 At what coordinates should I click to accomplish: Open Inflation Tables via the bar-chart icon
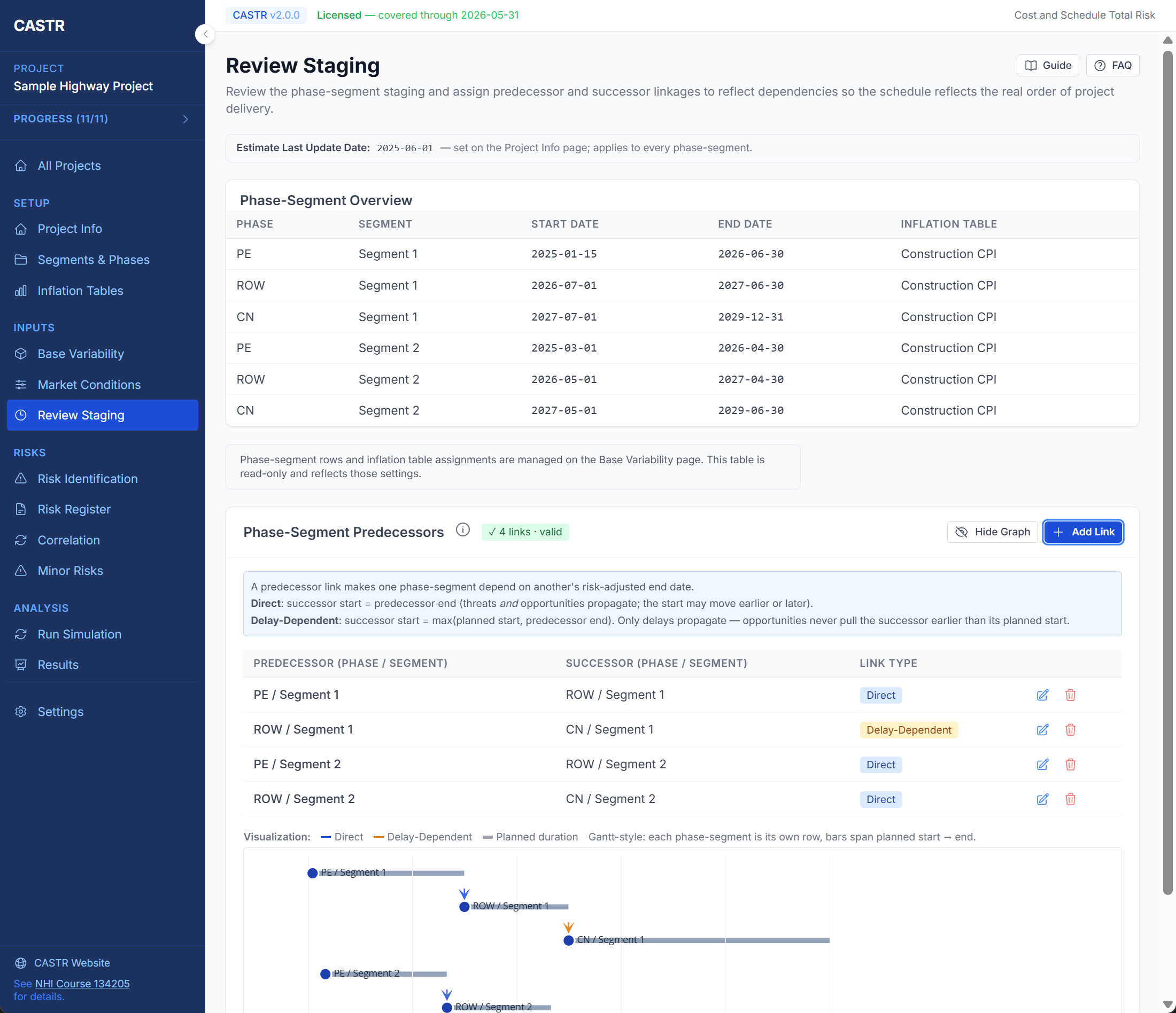pyautogui.click(x=21, y=291)
